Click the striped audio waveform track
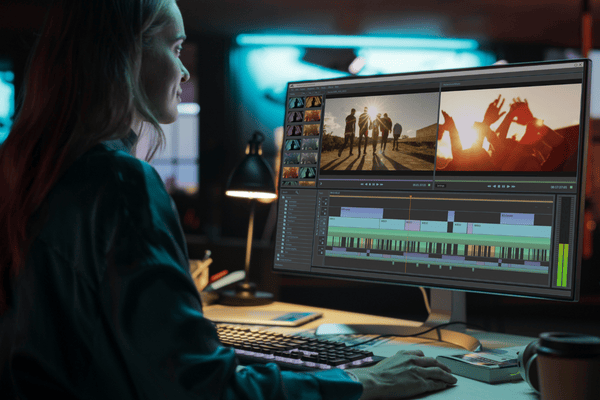This screenshot has width=600, height=400. click(x=438, y=247)
